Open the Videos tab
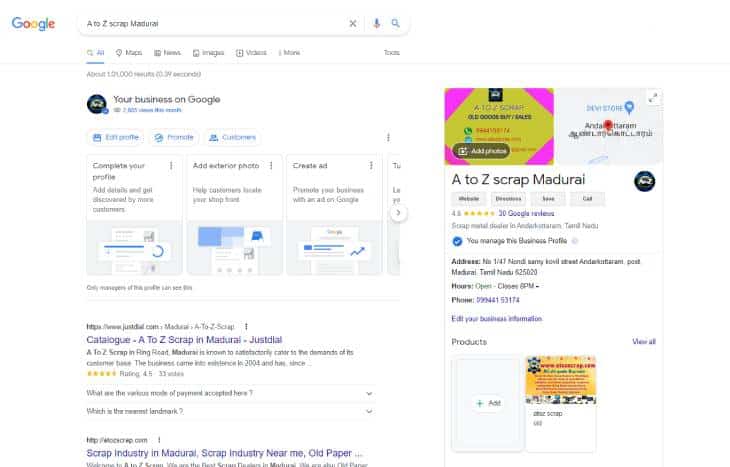730x467 pixels. point(251,53)
